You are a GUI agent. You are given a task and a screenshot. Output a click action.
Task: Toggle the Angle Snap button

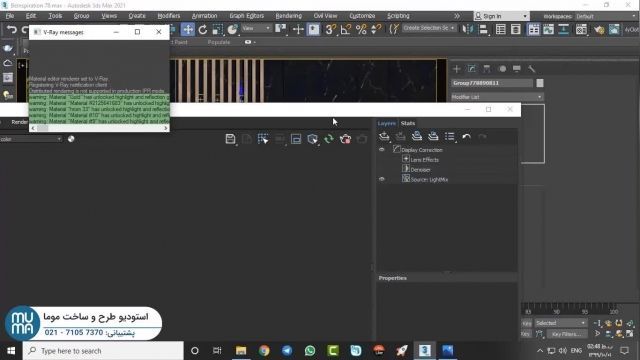click(x=345, y=29)
